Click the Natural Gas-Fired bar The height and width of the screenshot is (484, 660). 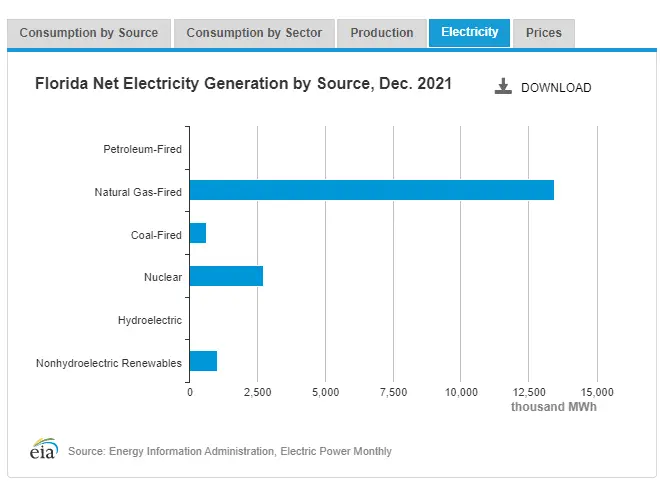click(x=372, y=190)
